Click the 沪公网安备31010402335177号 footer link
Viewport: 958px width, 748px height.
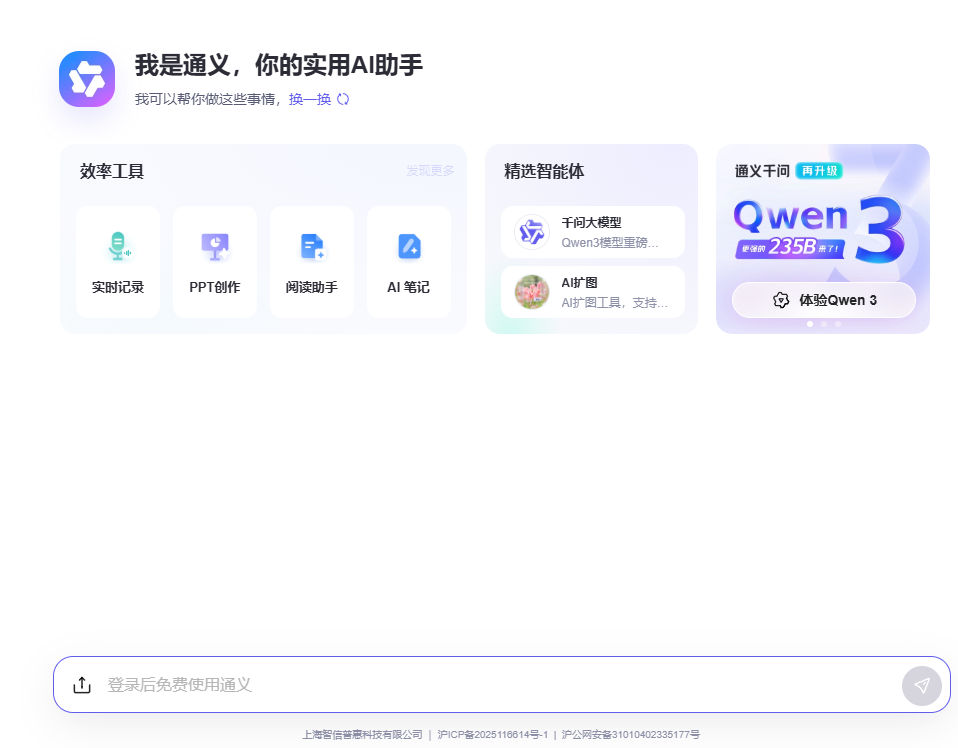(631, 735)
